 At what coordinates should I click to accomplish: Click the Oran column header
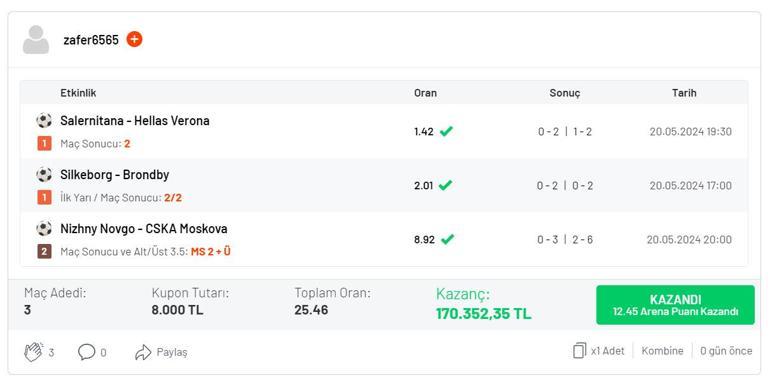point(425,93)
